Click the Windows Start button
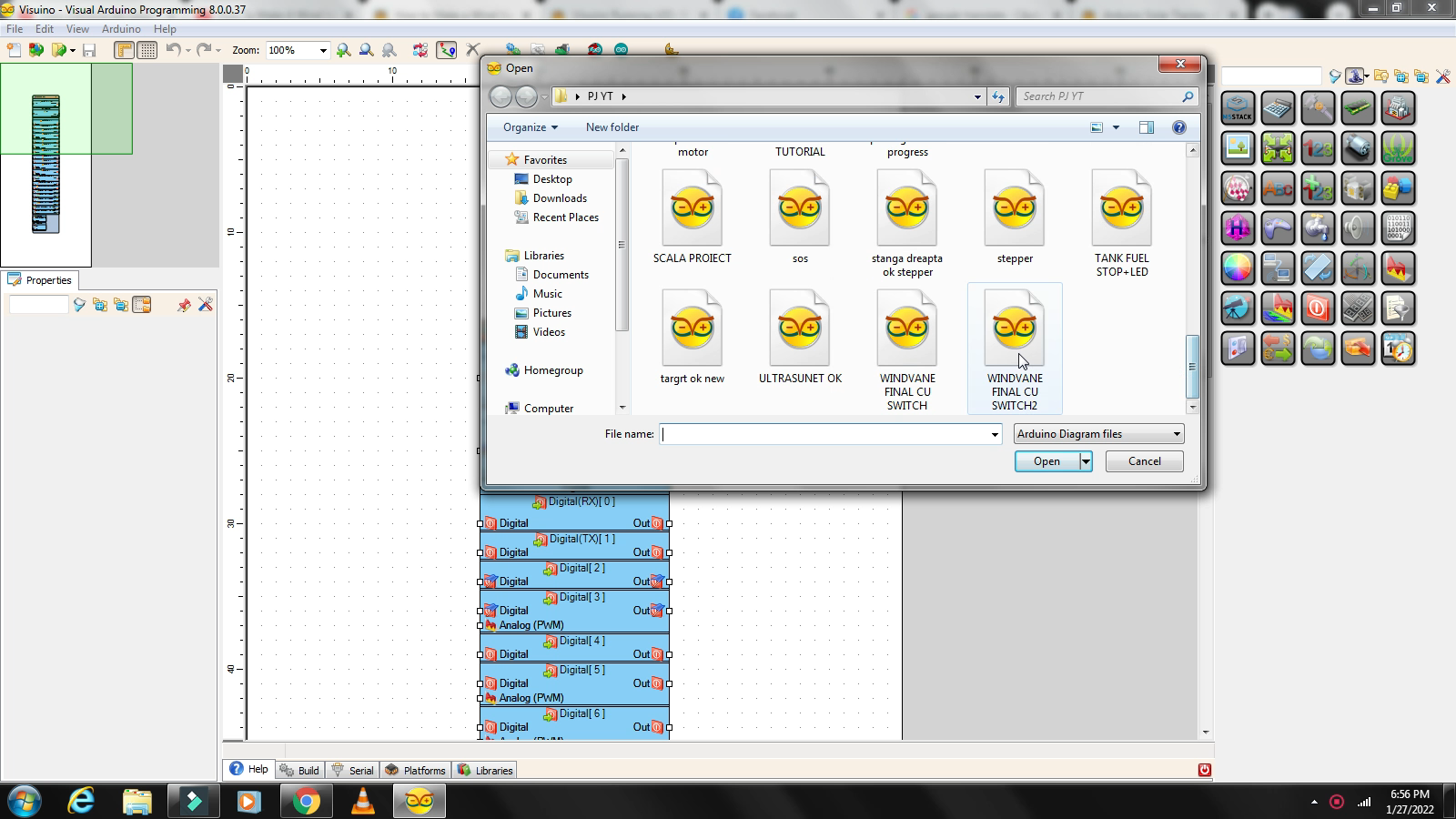The width and height of the screenshot is (1456, 819). [24, 801]
